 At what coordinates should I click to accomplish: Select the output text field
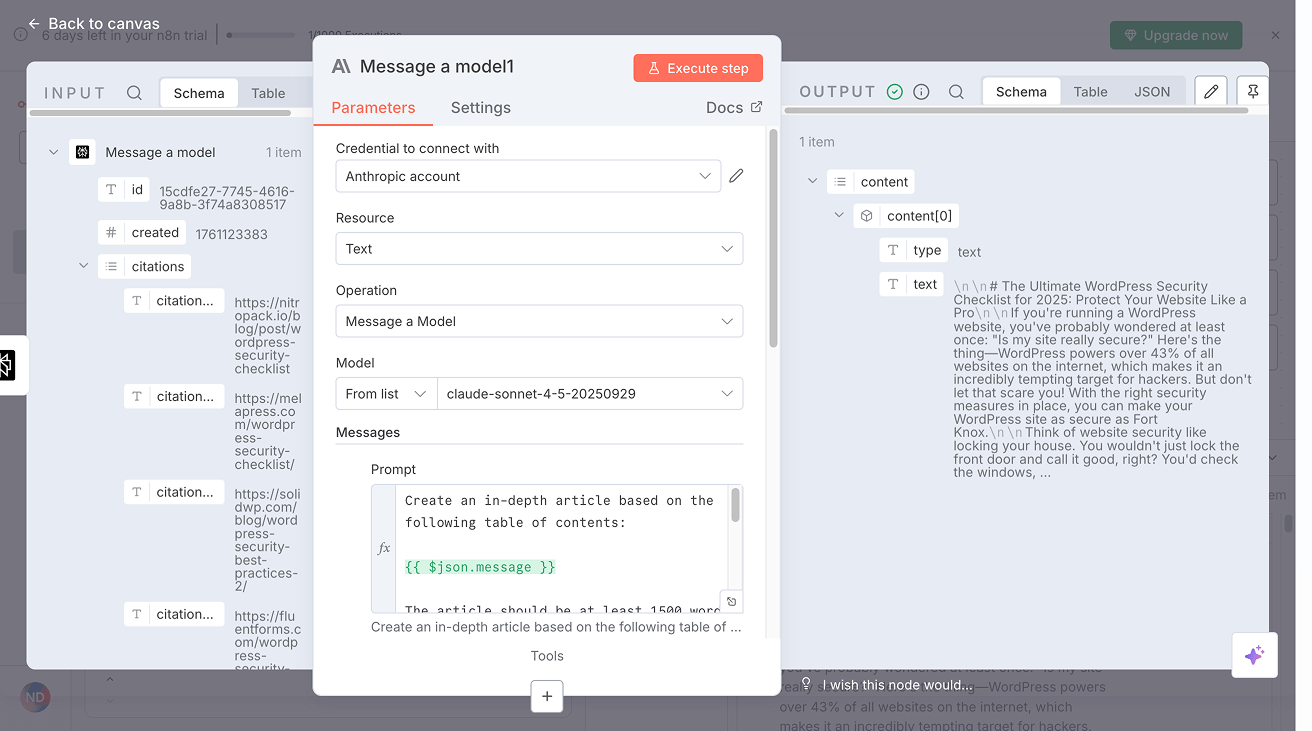click(913, 284)
